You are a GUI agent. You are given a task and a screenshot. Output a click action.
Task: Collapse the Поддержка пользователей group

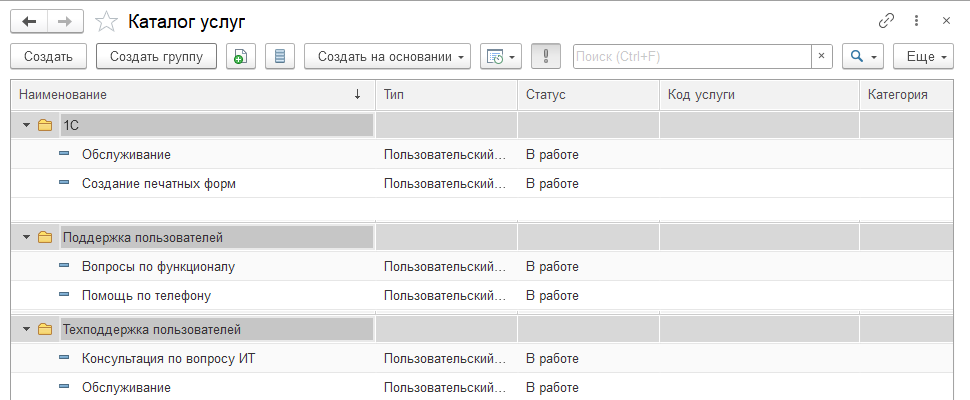pyautogui.click(x=26, y=237)
